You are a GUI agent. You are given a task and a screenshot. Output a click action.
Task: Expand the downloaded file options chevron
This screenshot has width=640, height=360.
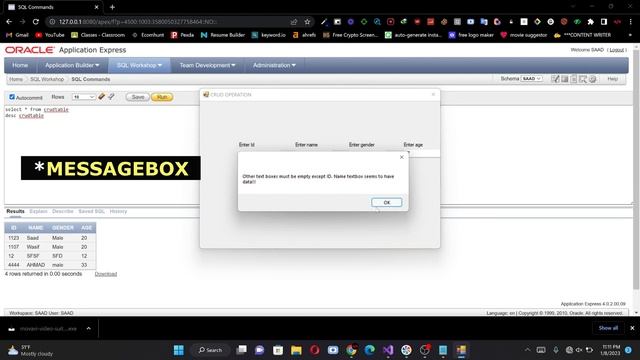point(89,328)
